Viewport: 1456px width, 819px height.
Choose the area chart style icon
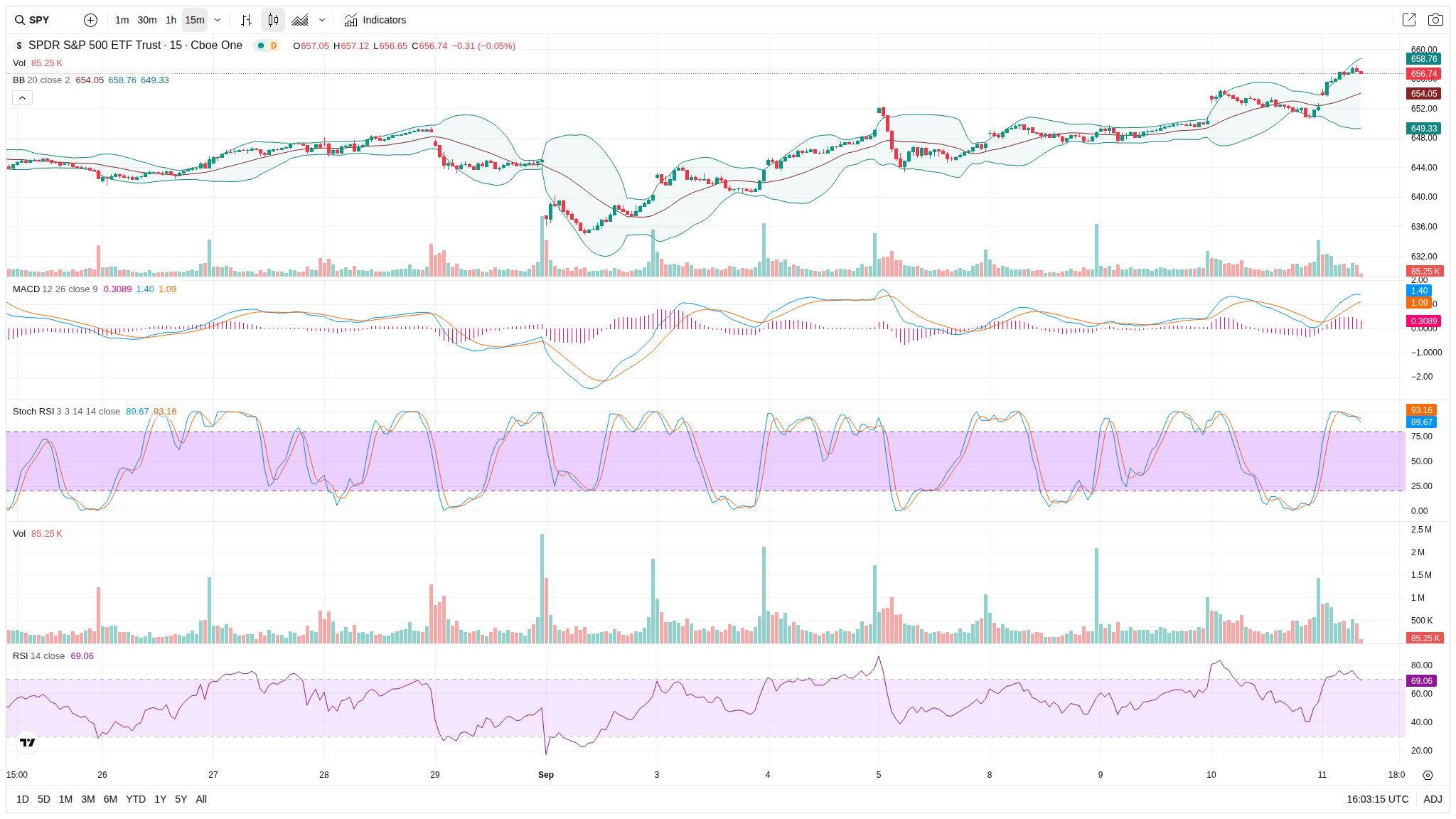[300, 20]
